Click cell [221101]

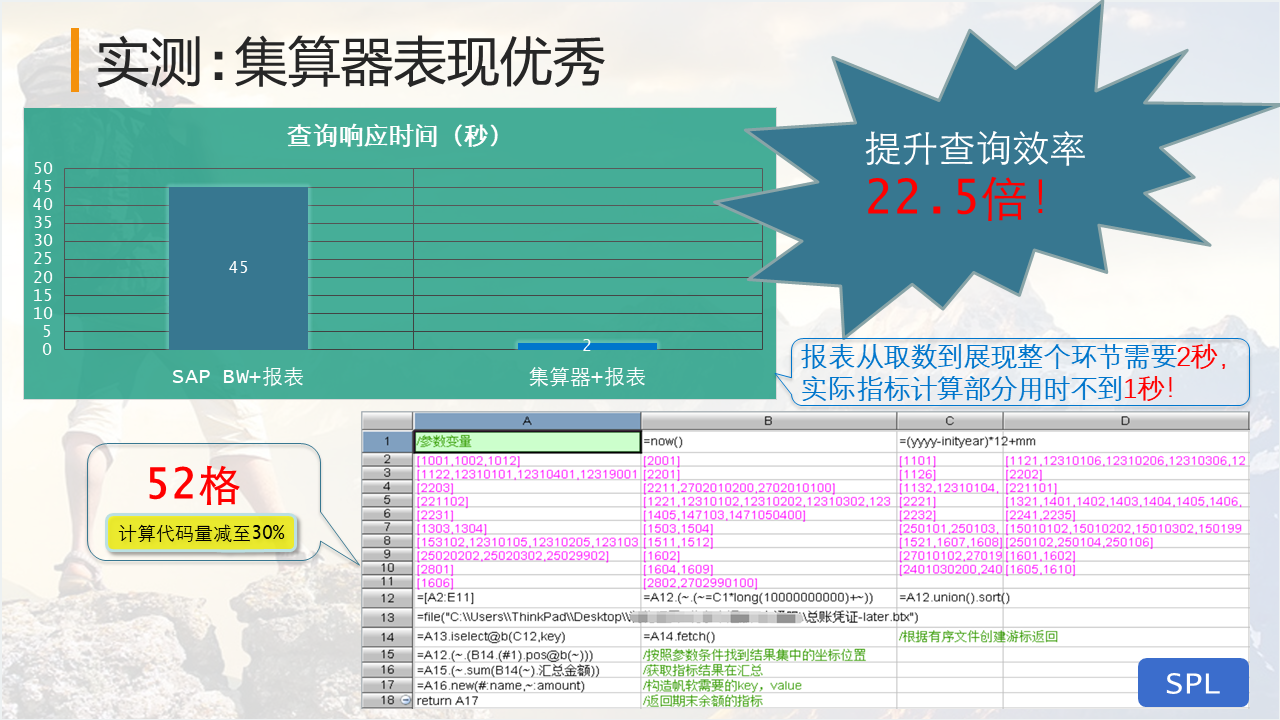(1126, 488)
